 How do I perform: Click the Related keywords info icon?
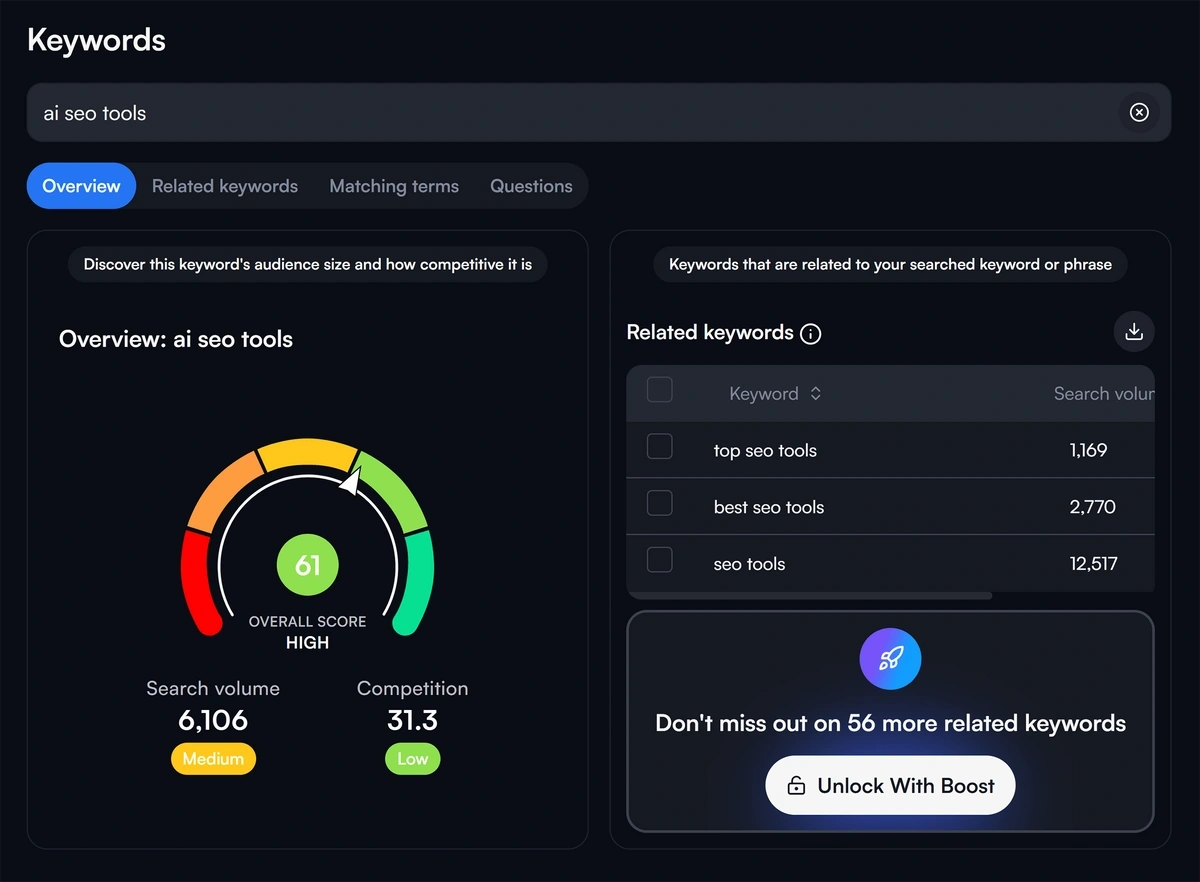811,334
